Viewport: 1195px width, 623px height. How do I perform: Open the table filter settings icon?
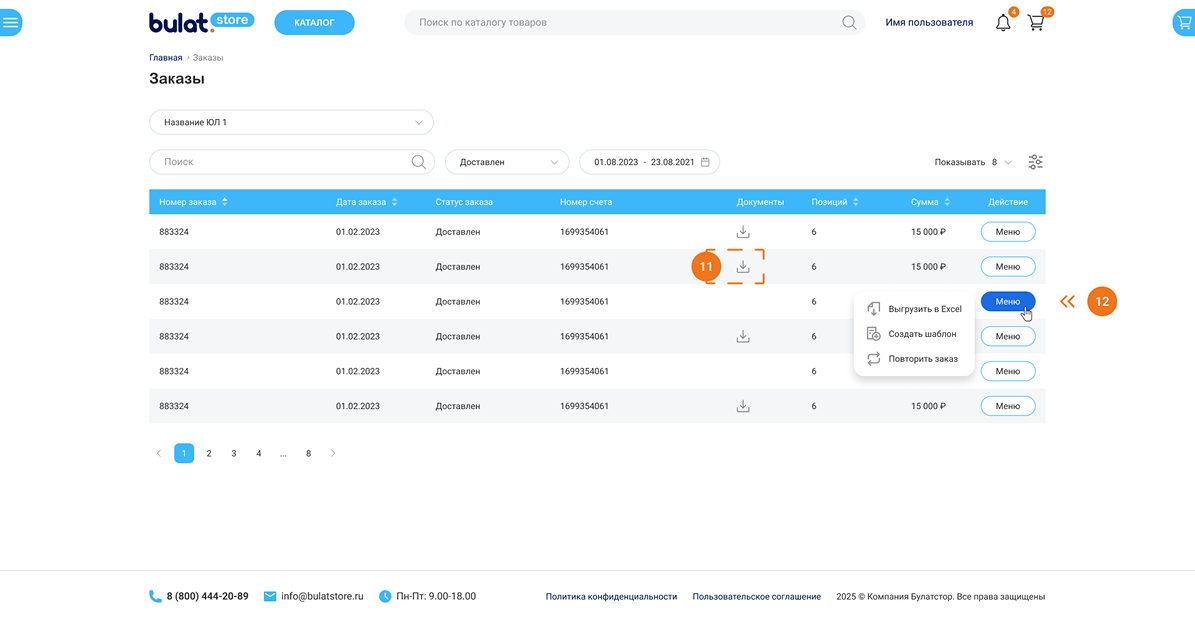[x=1035, y=162]
